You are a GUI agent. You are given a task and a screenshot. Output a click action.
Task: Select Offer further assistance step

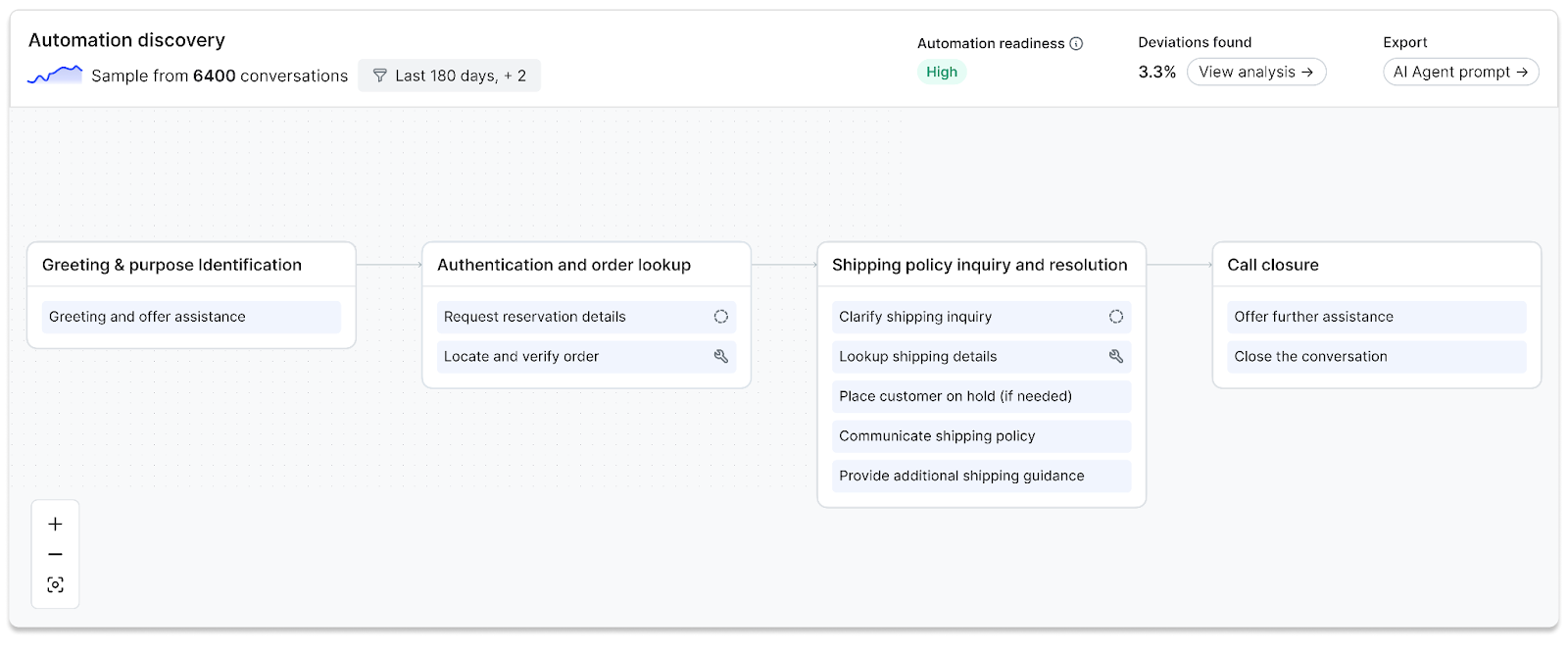tap(1376, 317)
